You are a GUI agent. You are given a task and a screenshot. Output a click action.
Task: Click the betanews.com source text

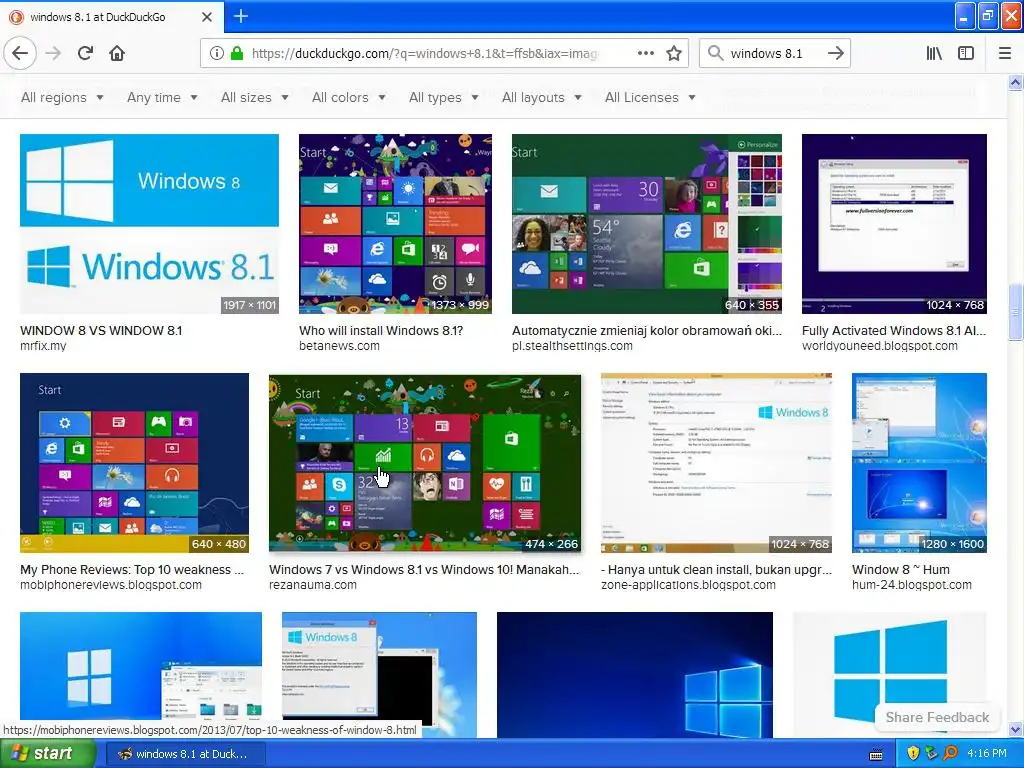[x=339, y=345]
